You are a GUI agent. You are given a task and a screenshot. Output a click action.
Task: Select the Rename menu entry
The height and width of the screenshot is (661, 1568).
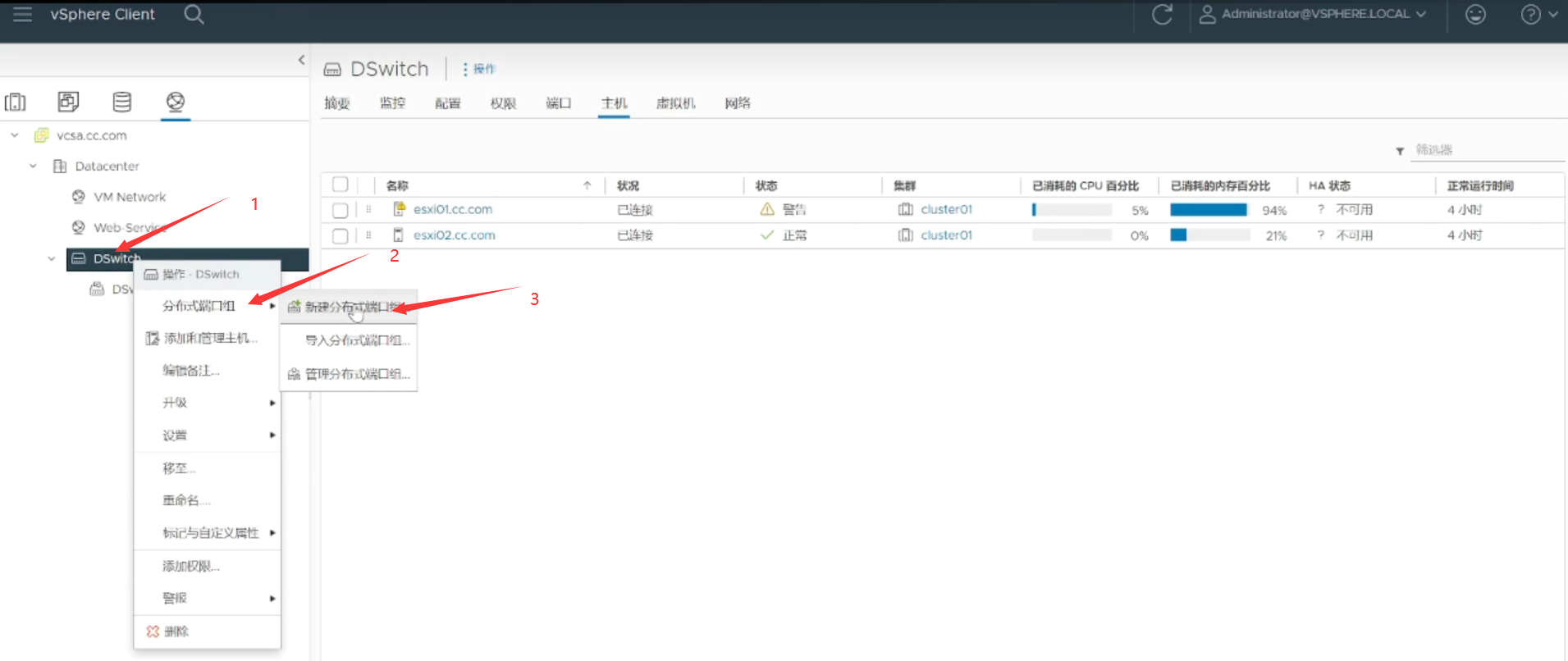tap(208, 500)
